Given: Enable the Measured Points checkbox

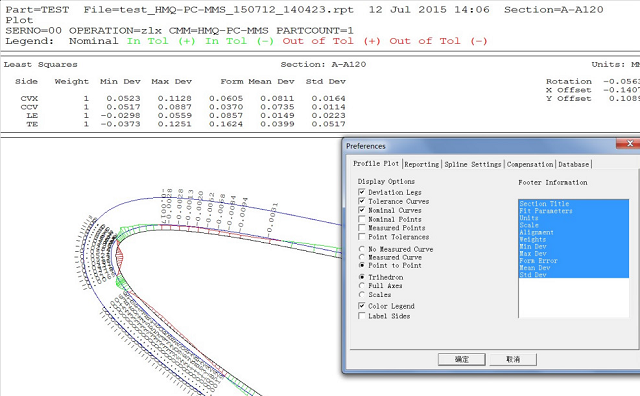Looking at the screenshot, I should [362, 228].
